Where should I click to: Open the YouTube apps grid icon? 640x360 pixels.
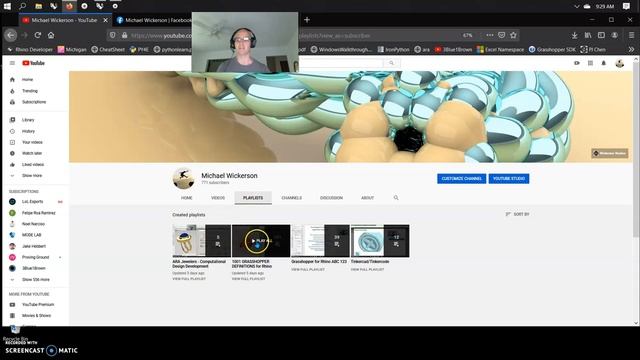tap(590, 63)
